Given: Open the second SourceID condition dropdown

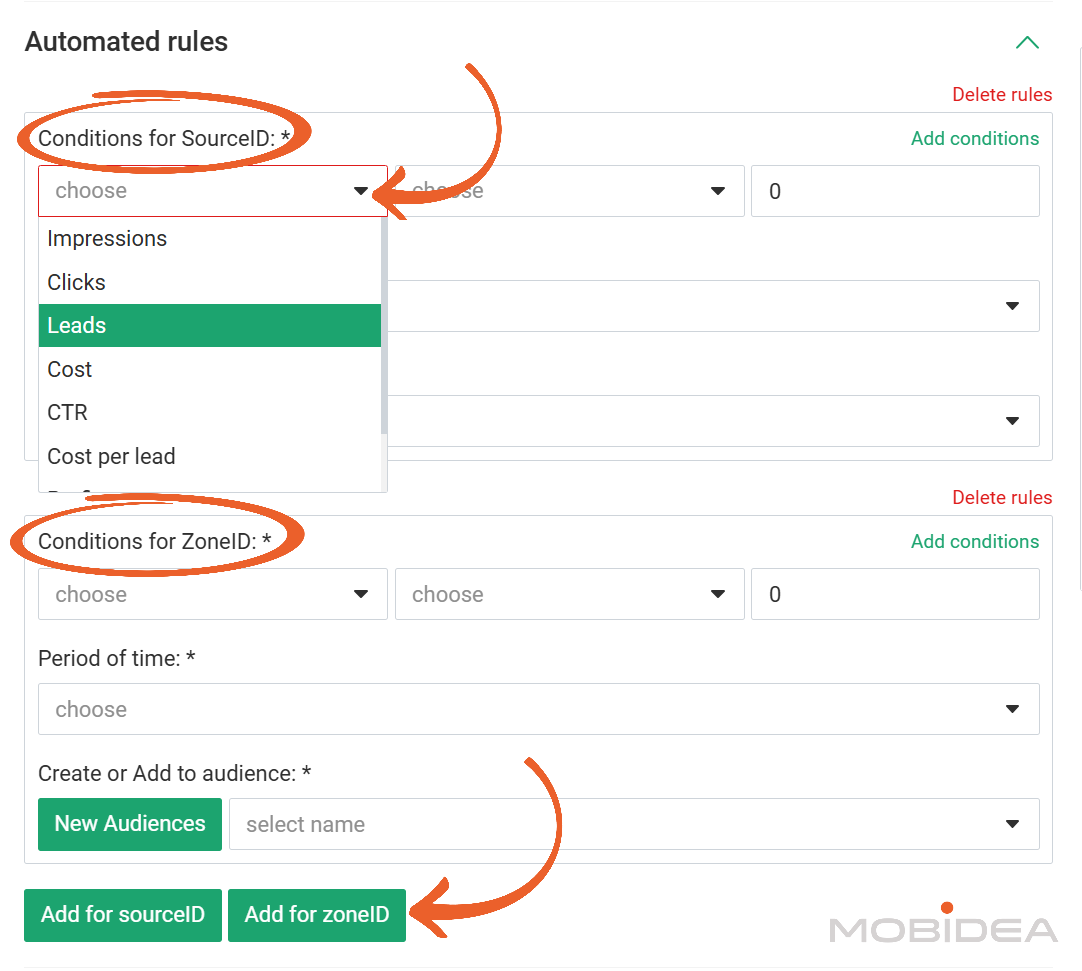Looking at the screenshot, I should pos(570,191).
